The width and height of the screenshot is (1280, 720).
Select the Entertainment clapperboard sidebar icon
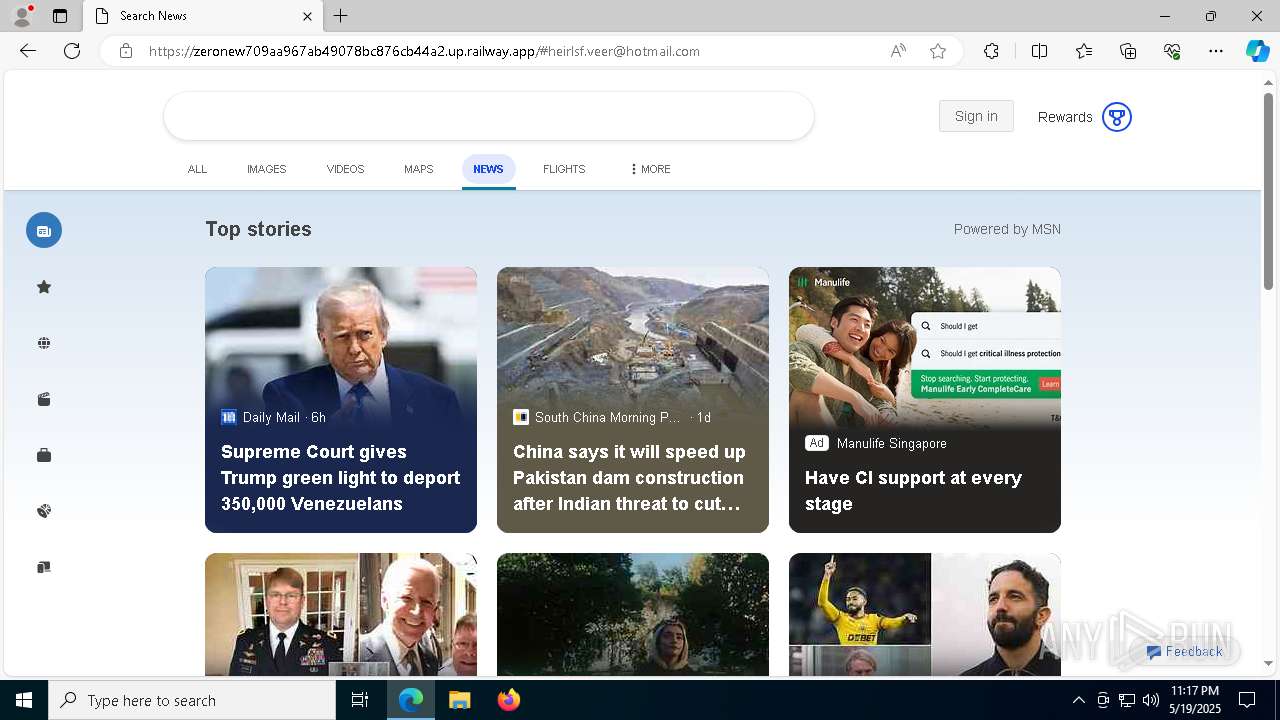[x=44, y=399]
